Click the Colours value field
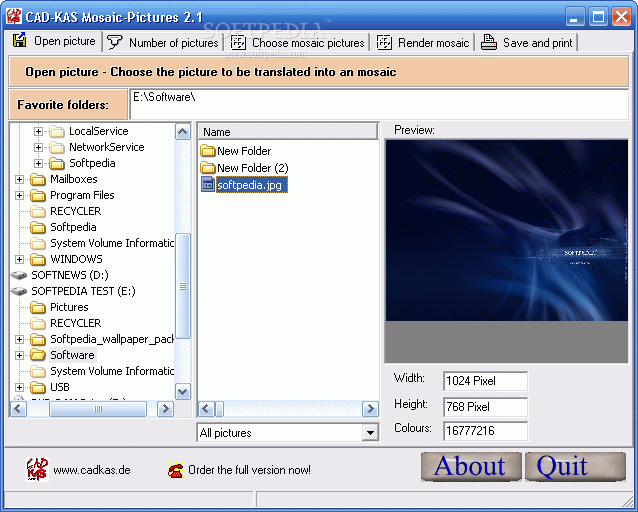The image size is (638, 512). (485, 431)
